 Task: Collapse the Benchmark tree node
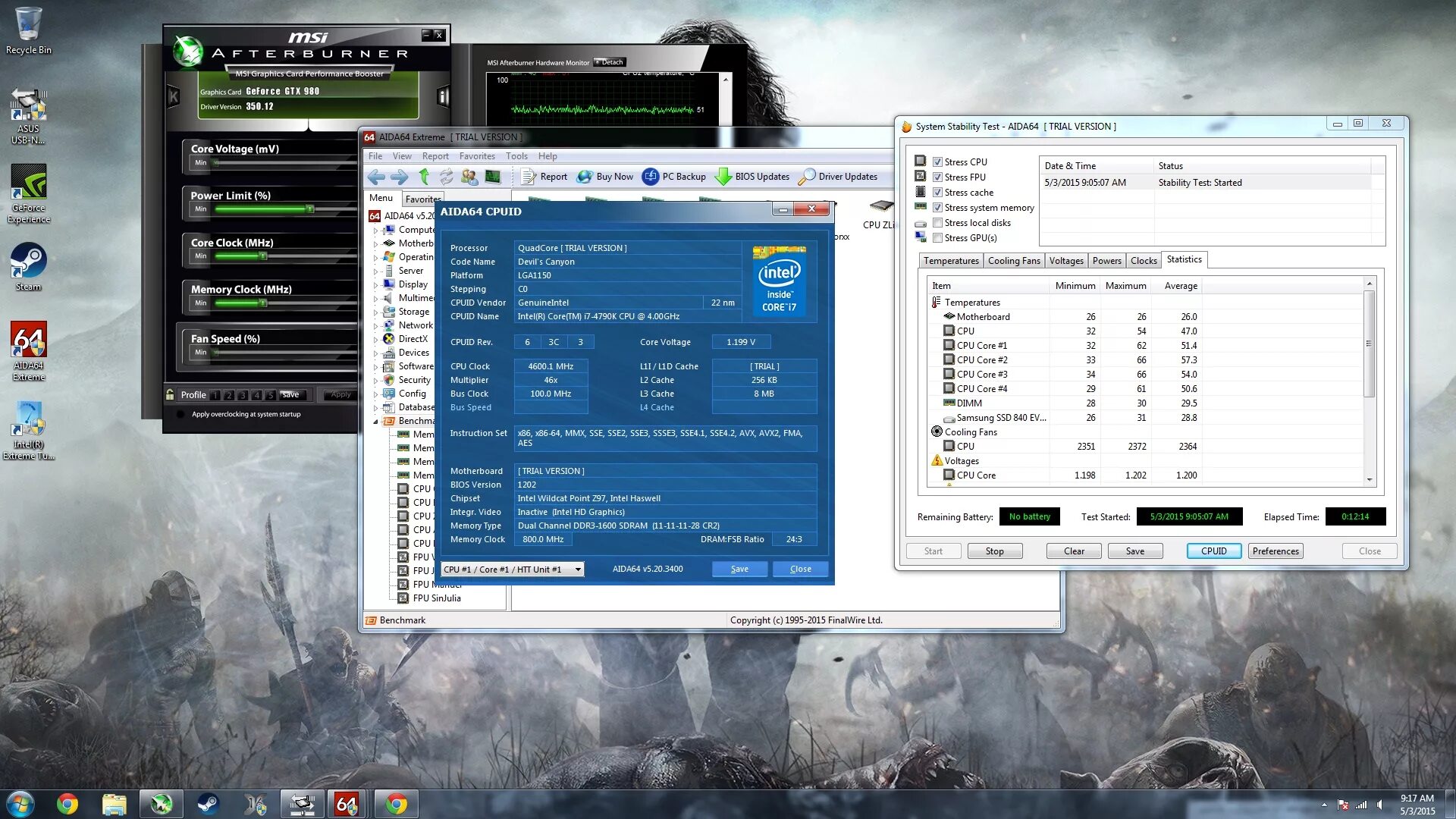(x=376, y=421)
